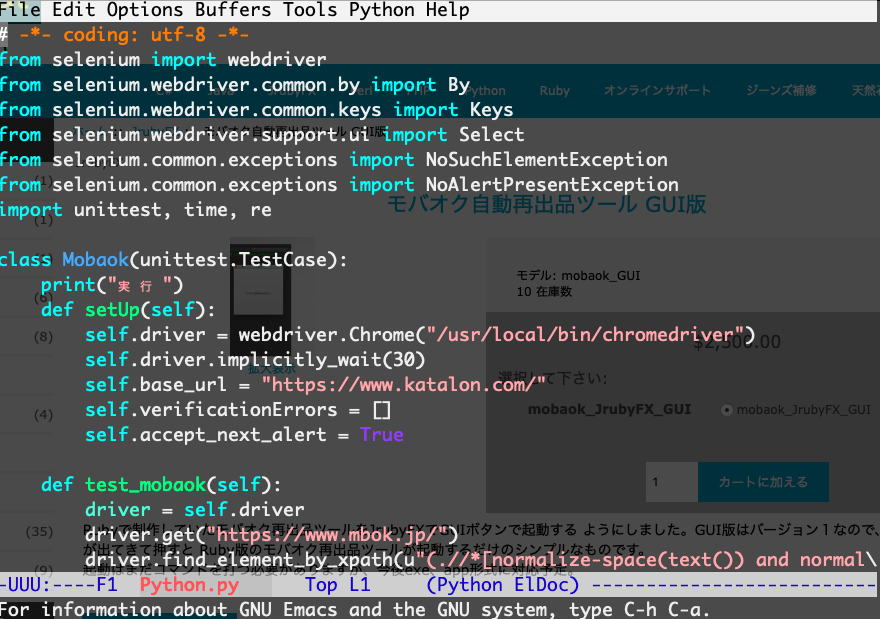Click the モバオク自動再出品ツール GUI版 heading
Image resolution: width=880 pixels, height=619 pixels.
pyautogui.click(x=547, y=204)
